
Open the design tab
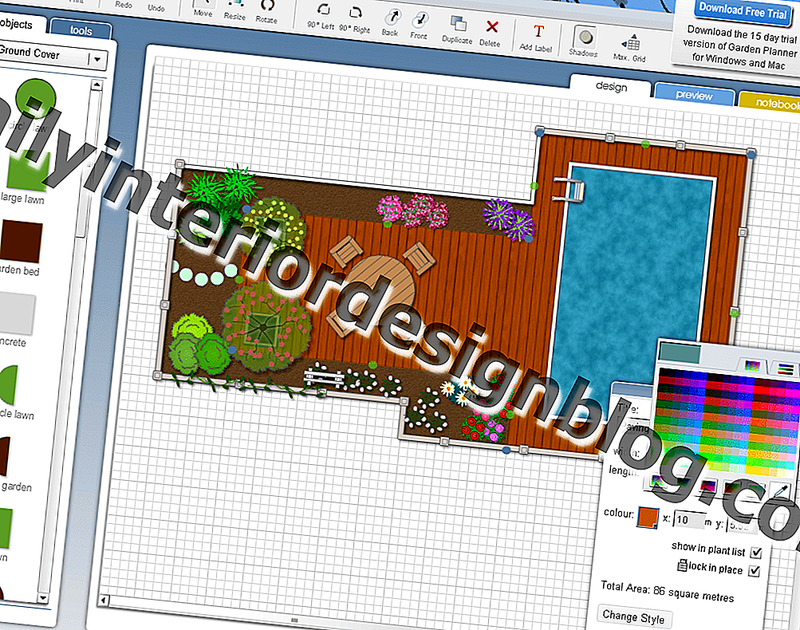click(611, 86)
